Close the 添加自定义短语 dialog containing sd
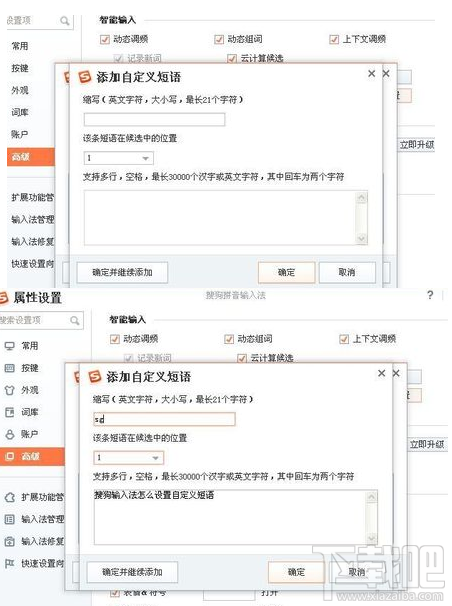This screenshot has height=606, width=452. coord(382,373)
